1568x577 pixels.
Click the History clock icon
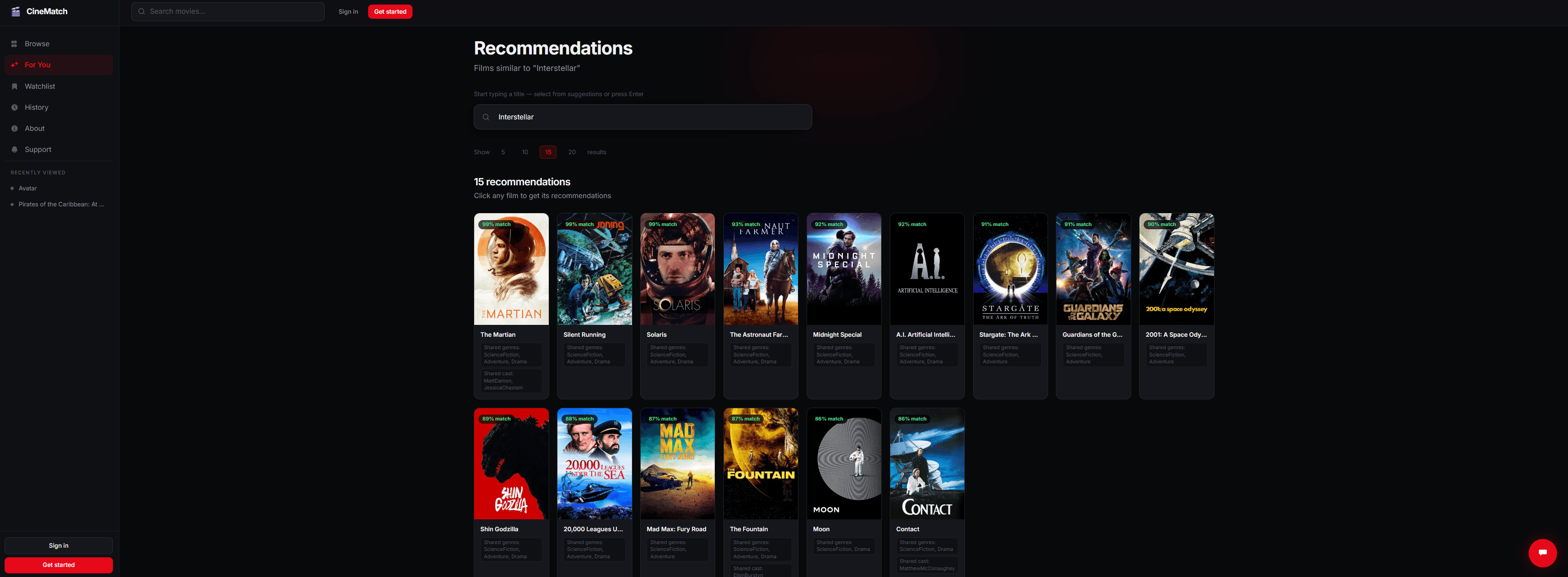click(14, 107)
